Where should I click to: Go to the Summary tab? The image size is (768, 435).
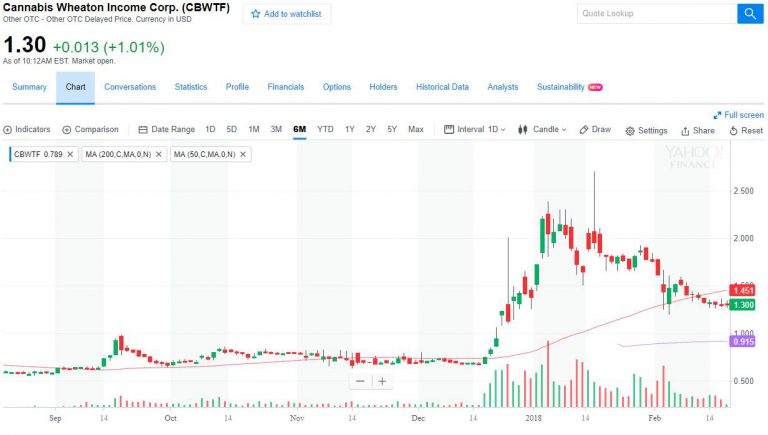pyautogui.click(x=29, y=87)
